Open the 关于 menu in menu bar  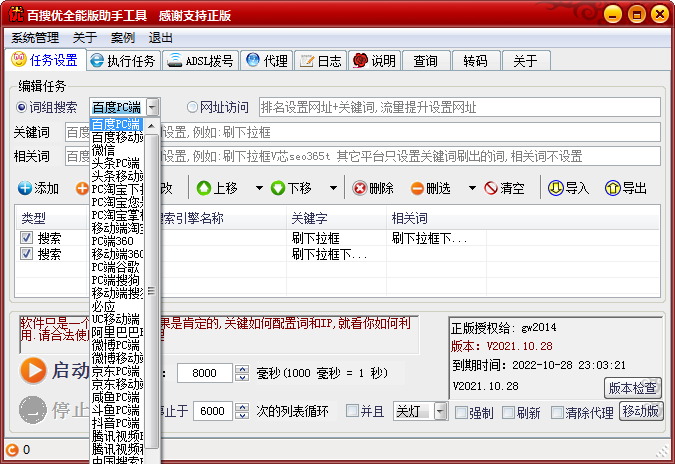85,38
